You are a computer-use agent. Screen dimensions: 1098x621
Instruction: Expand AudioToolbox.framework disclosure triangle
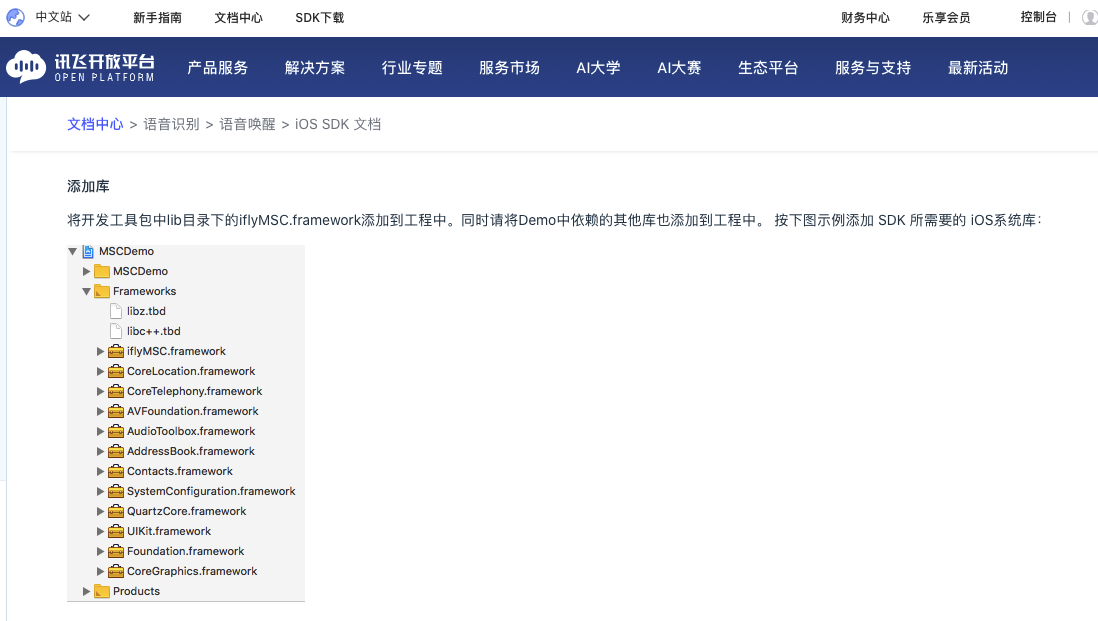tap(100, 432)
